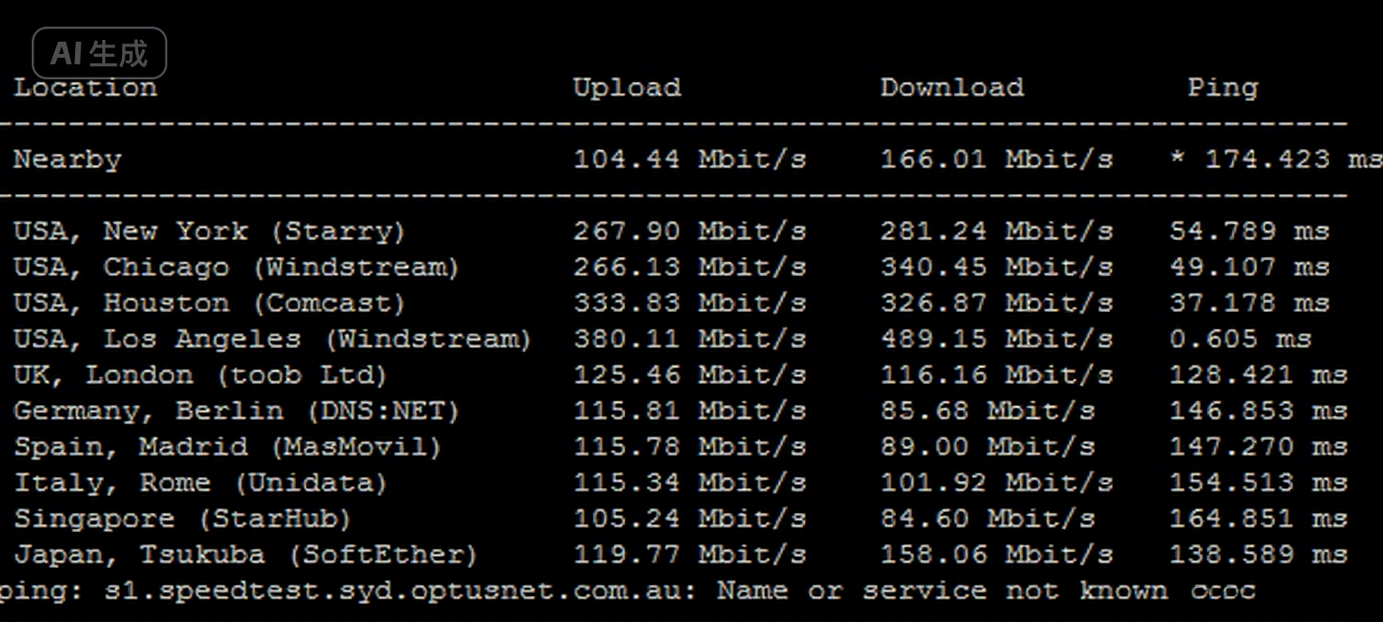The image size is (1383, 622).
Task: Click the Germany, Berlin (DNS:NET) entry
Action: (x=236, y=412)
